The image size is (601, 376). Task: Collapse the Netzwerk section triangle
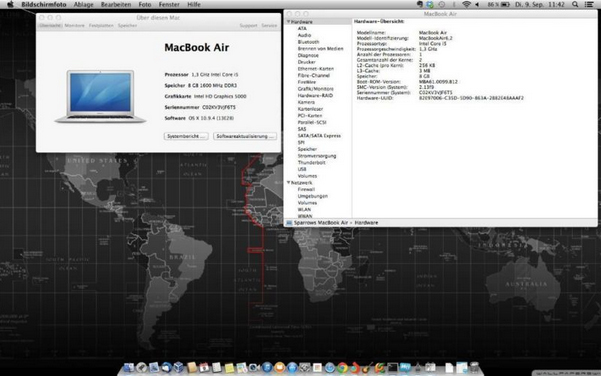click(x=289, y=182)
